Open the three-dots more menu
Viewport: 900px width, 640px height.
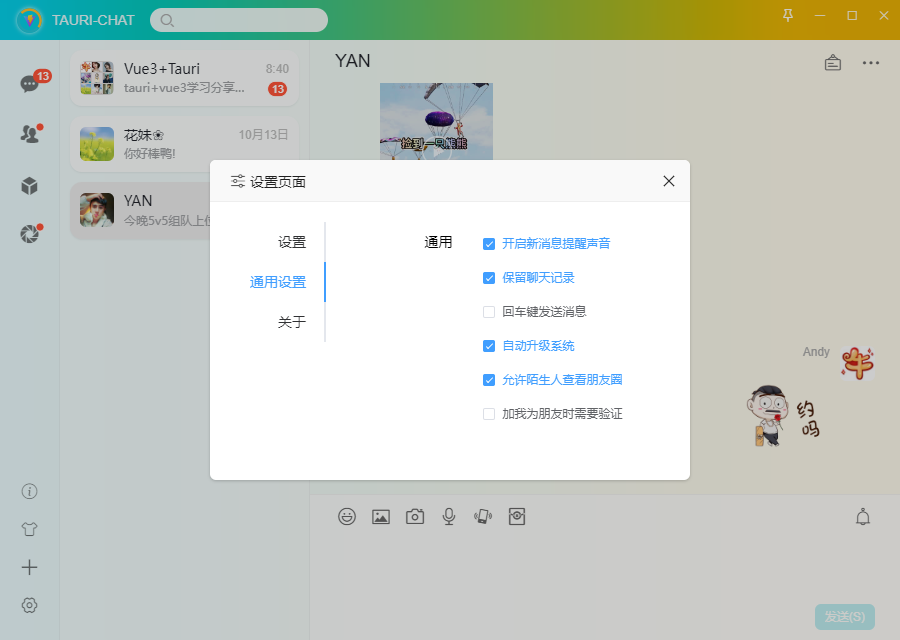tap(871, 63)
